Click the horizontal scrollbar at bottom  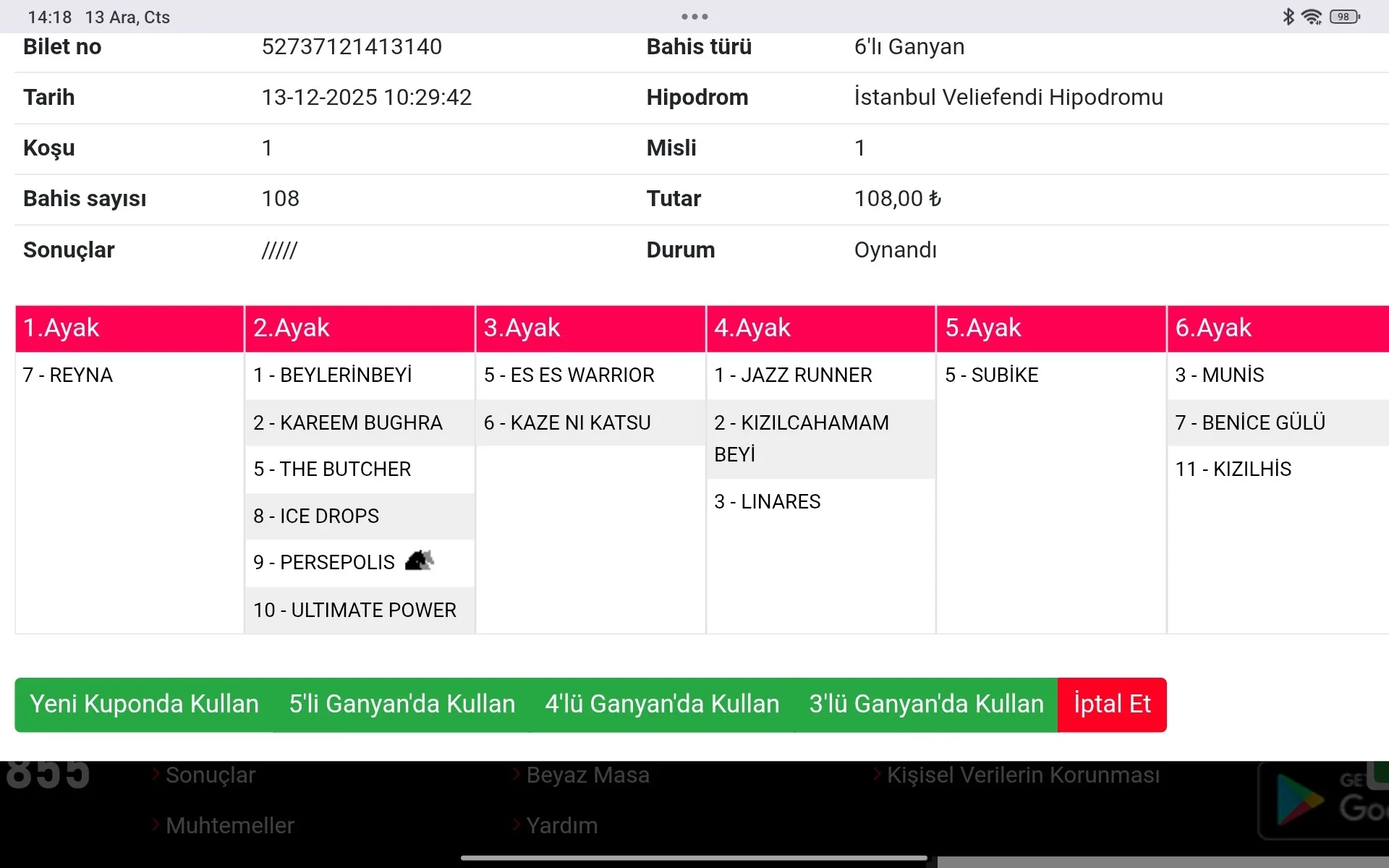tap(1162, 862)
